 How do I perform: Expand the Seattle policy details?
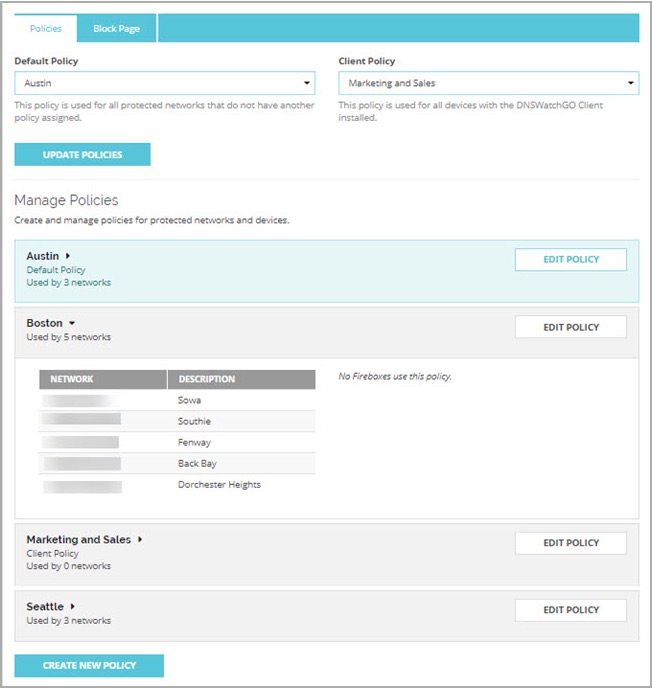73,606
